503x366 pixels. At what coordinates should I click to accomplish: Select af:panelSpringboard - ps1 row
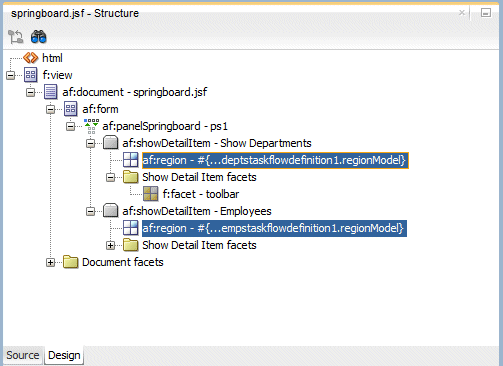pos(165,126)
